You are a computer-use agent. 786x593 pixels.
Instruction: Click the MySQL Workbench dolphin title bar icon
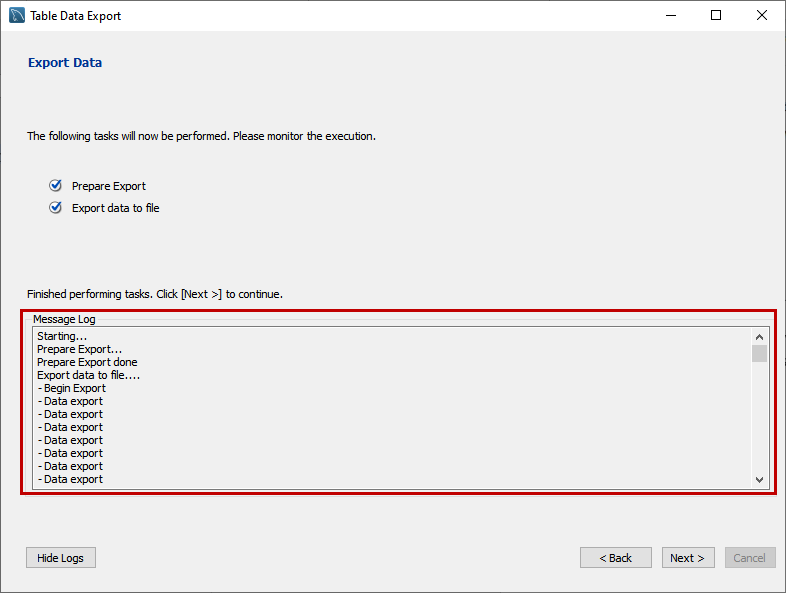click(x=17, y=16)
